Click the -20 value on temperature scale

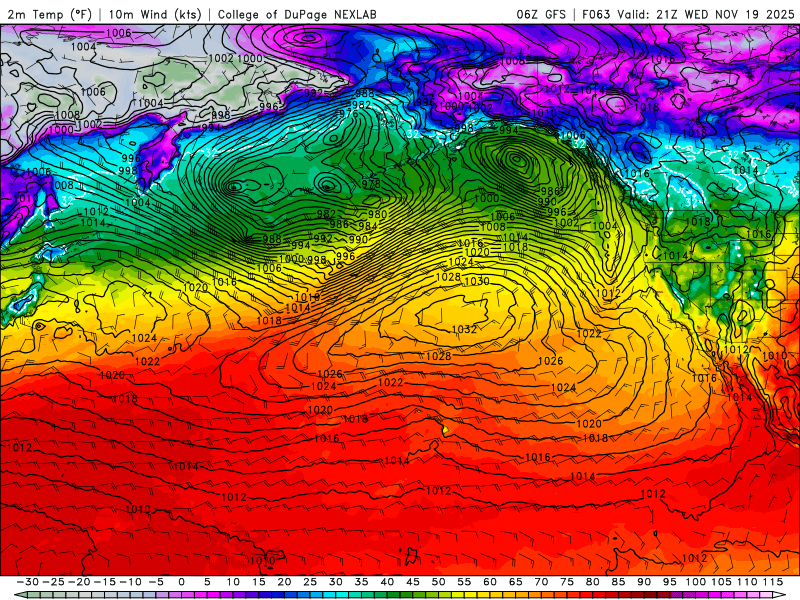[79, 582]
